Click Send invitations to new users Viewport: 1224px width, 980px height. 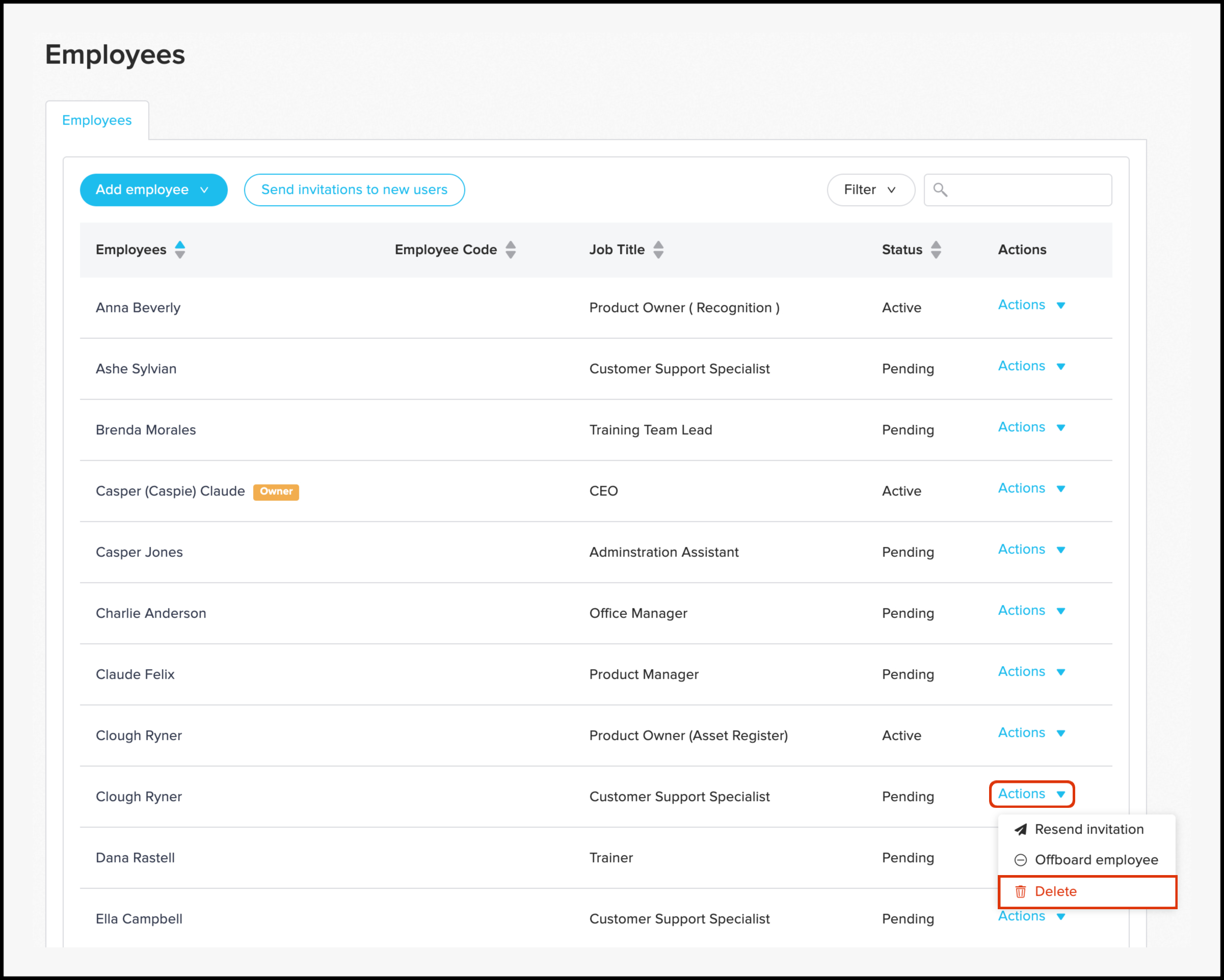(354, 189)
